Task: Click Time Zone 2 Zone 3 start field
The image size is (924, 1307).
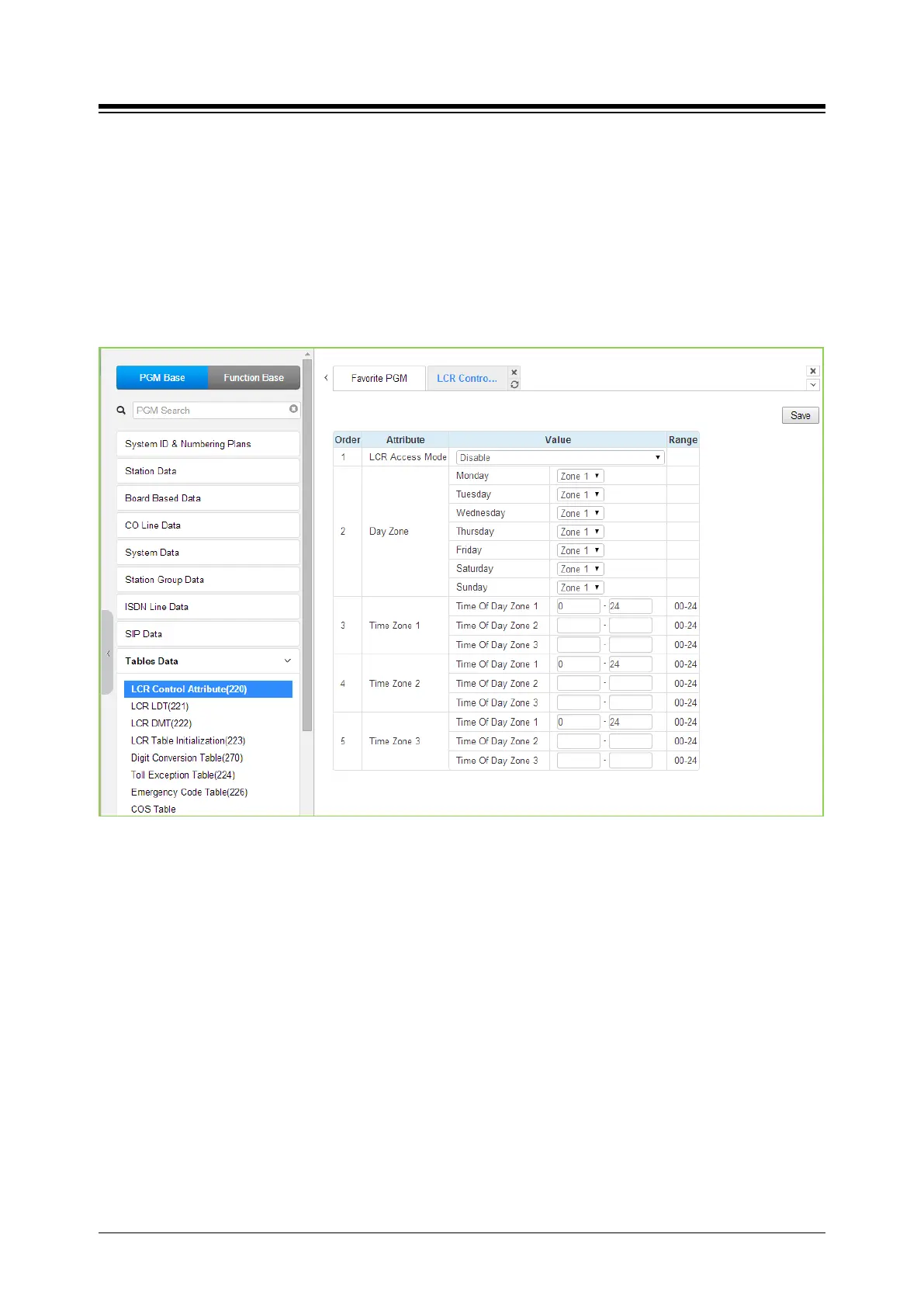Action: coord(579,702)
